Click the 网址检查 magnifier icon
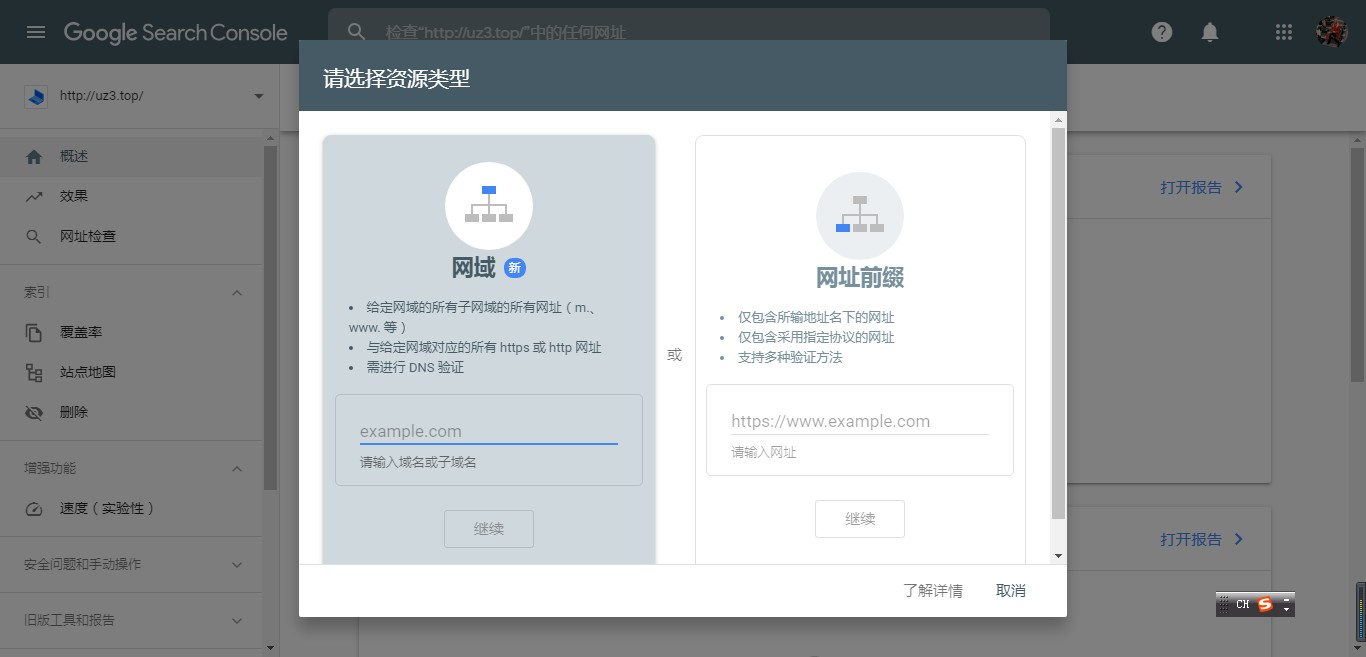Screen dimensions: 1366x657 (x=34, y=237)
